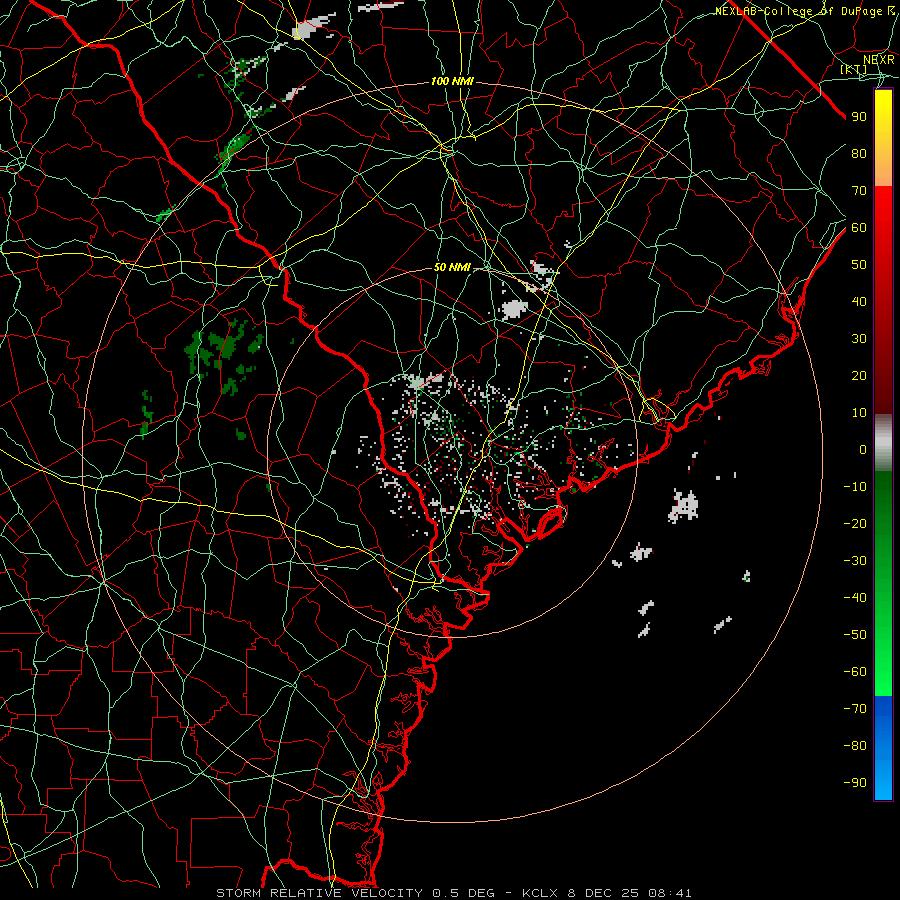Screen dimensions: 900x900
Task: Click the 90 value on the velocity scale
Action: pos(859,117)
